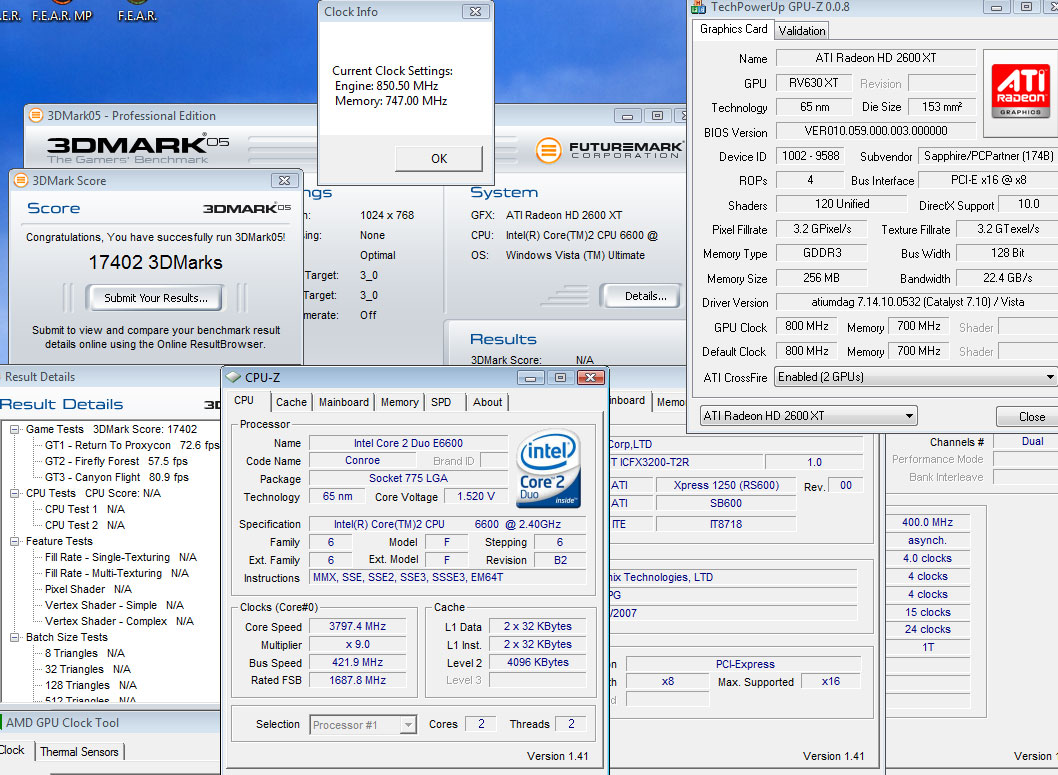Click the Instructions field in CPU-Z

tap(449, 577)
